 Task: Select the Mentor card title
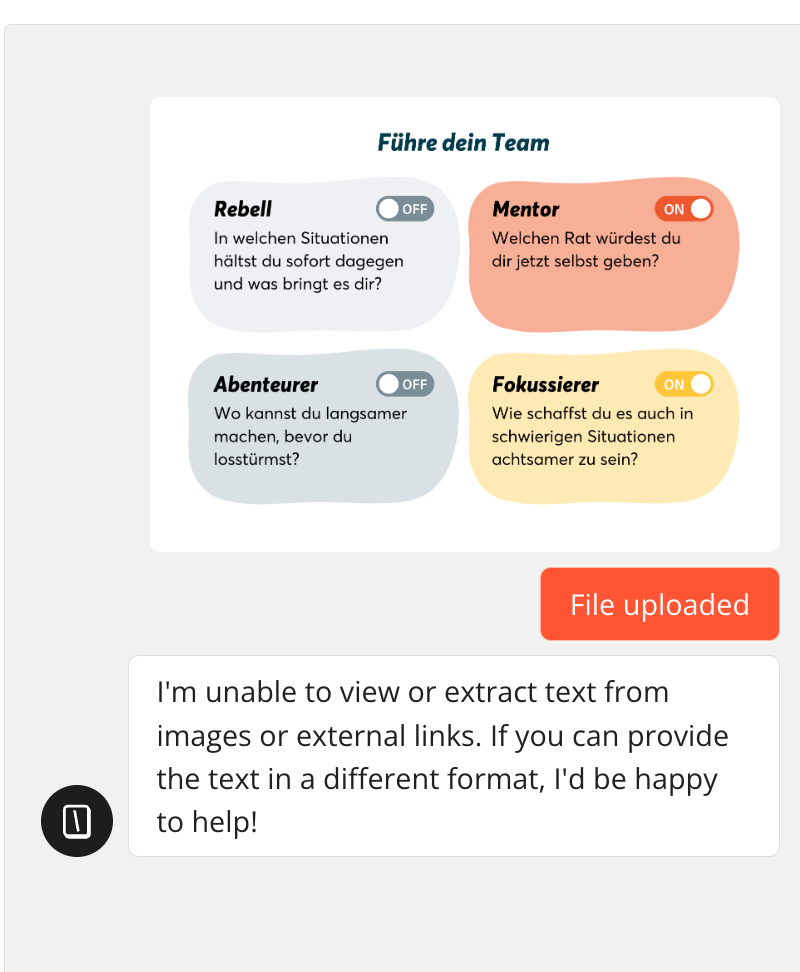pyautogui.click(x=526, y=210)
